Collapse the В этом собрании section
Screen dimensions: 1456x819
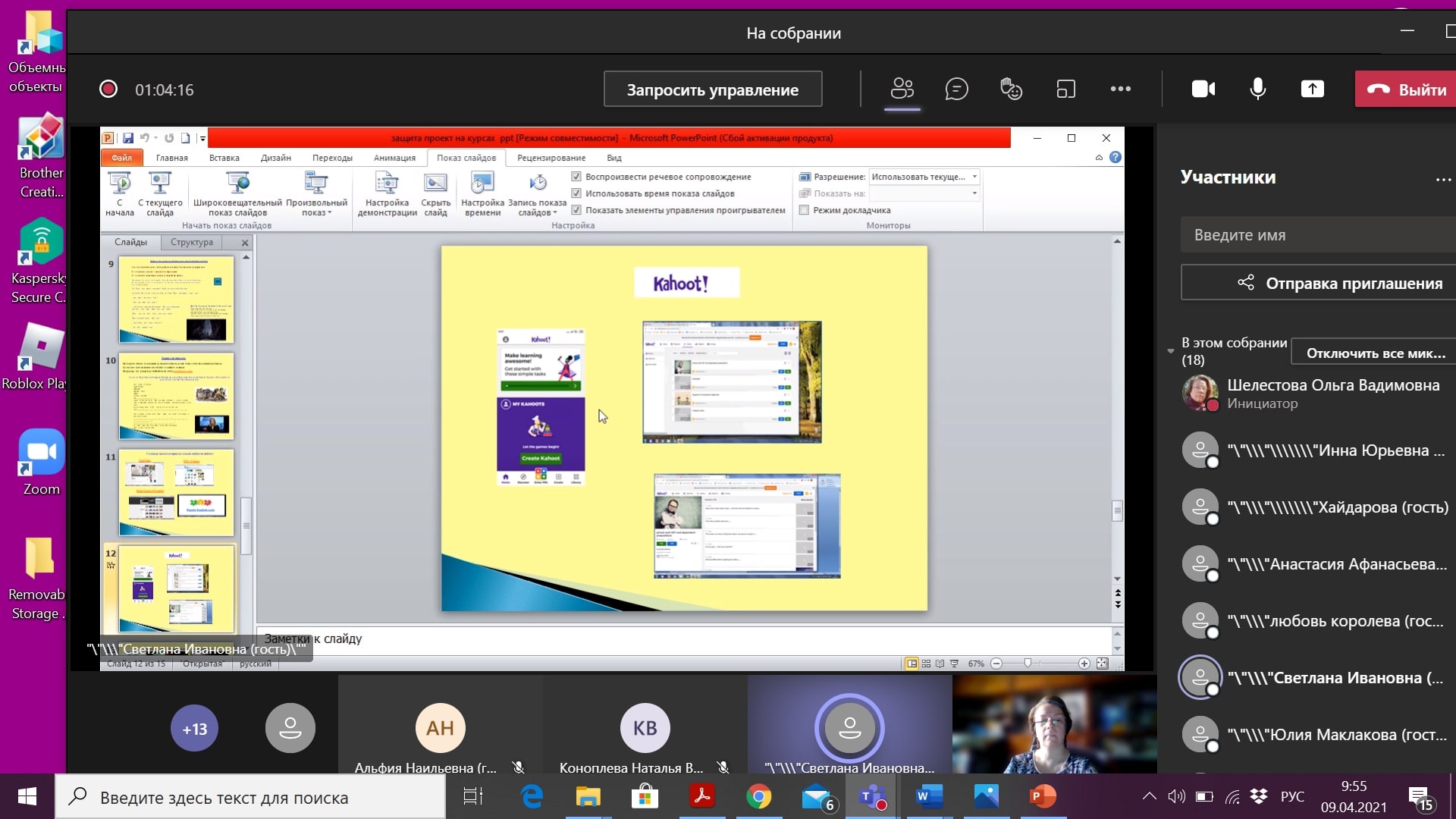(x=1171, y=351)
